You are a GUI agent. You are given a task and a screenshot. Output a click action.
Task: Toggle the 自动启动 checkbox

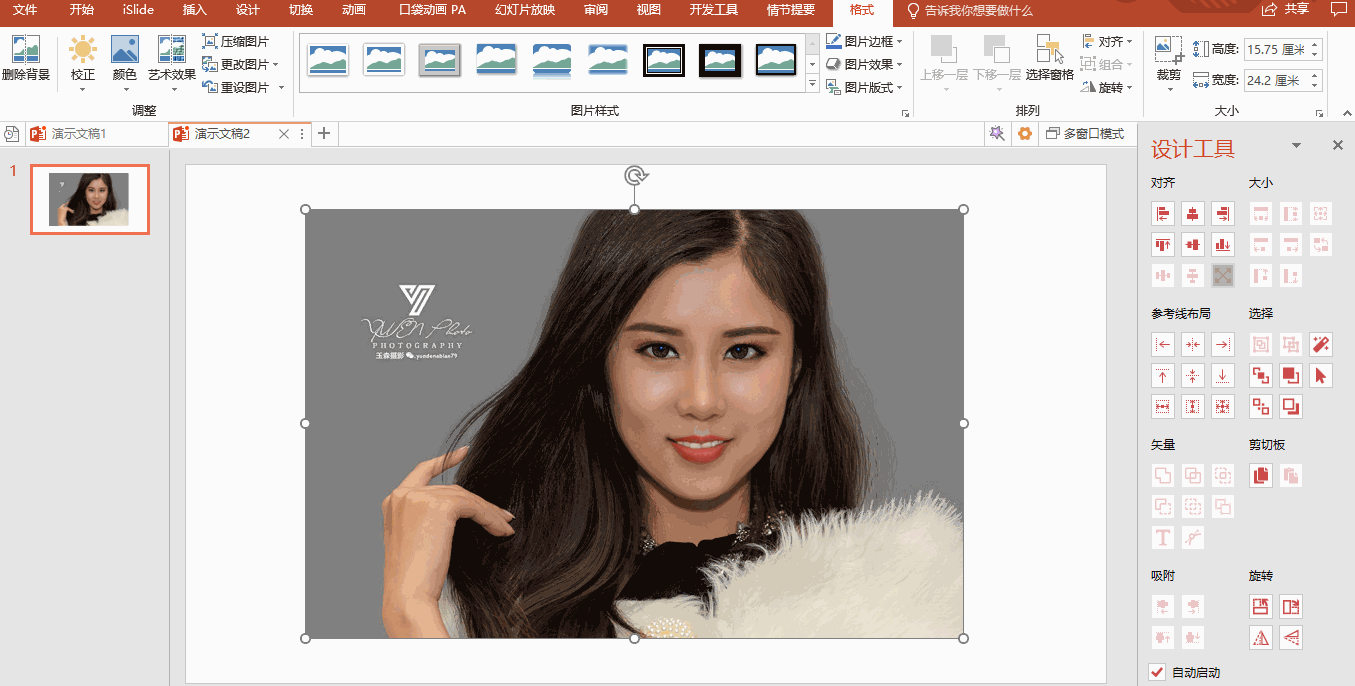(x=1157, y=672)
